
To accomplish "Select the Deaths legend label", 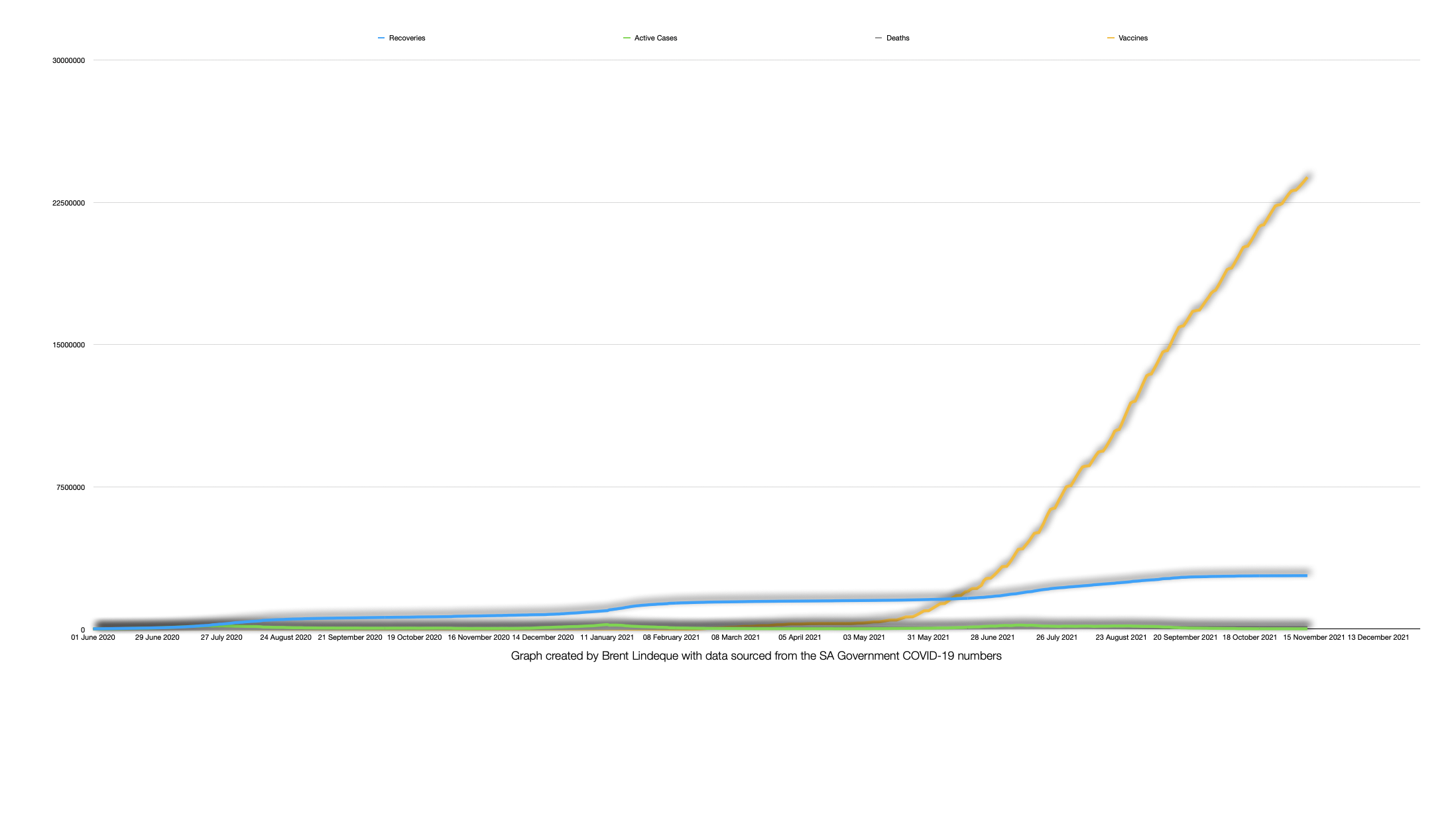I will 898,38.
